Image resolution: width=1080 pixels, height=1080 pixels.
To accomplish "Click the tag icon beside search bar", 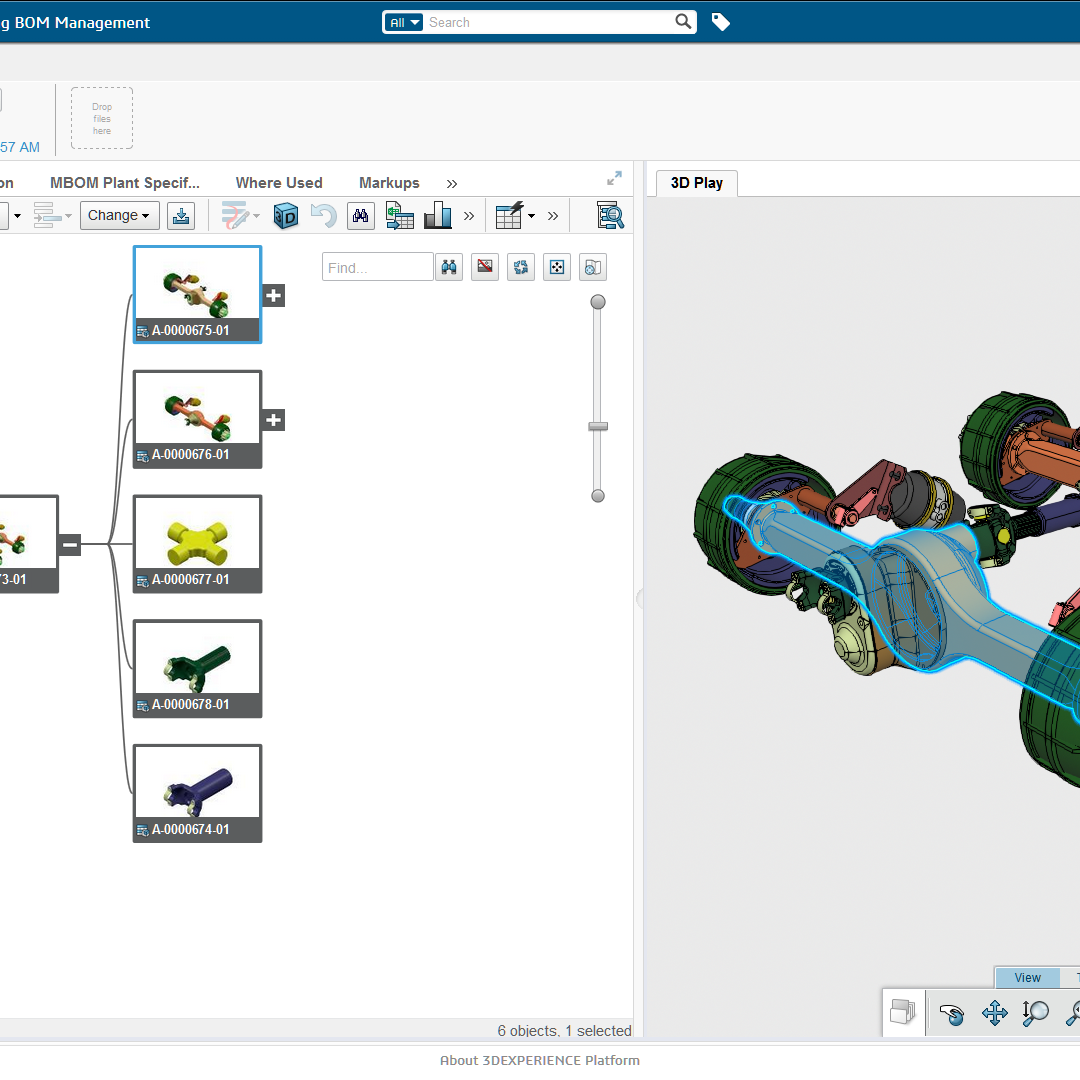I will pos(720,22).
